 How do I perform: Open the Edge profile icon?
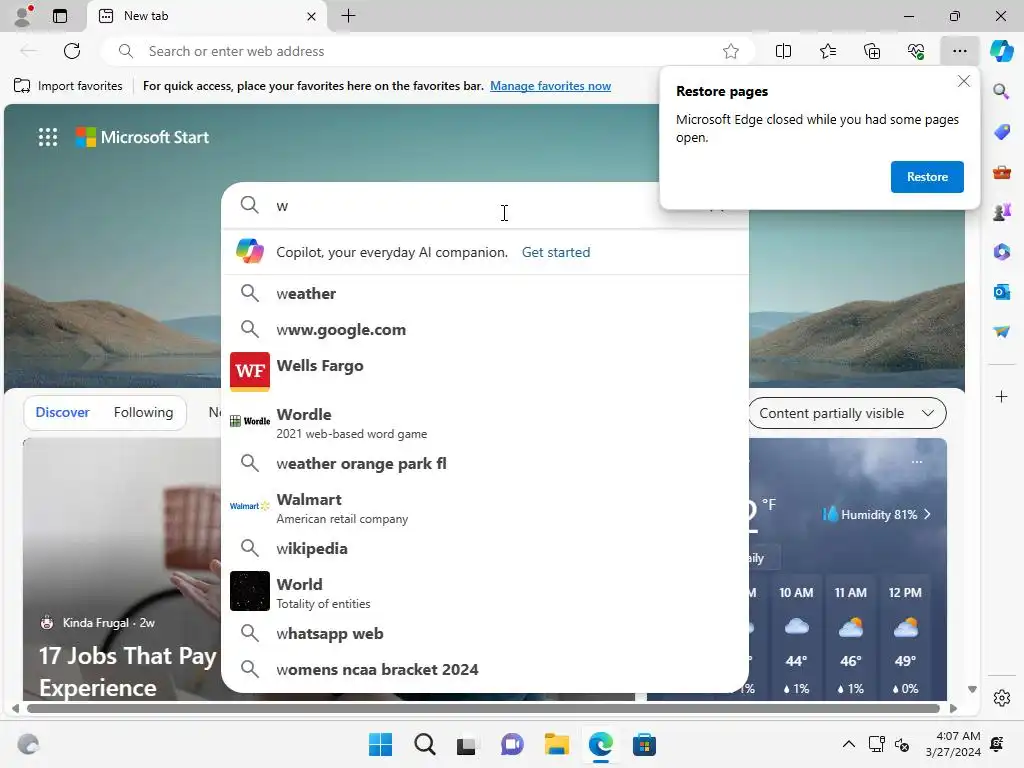click(23, 16)
